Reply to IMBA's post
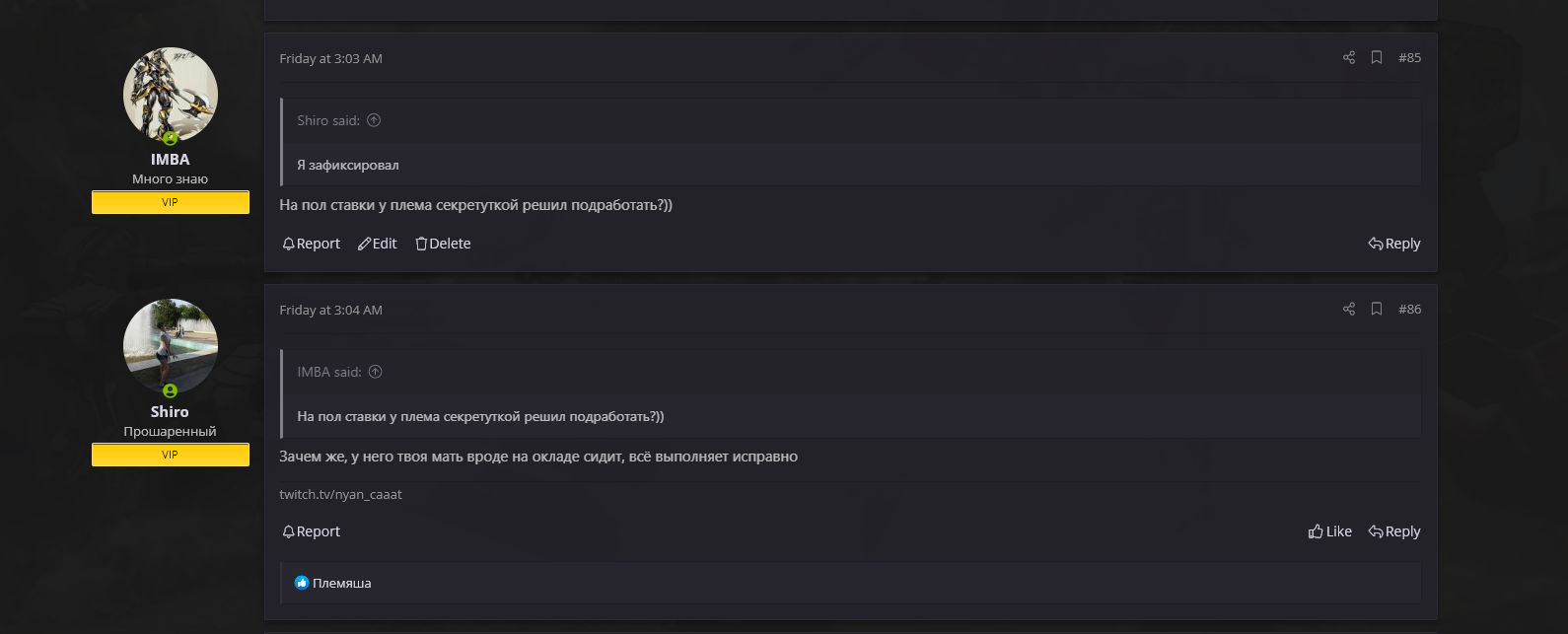The image size is (1568, 634). [x=1394, y=244]
